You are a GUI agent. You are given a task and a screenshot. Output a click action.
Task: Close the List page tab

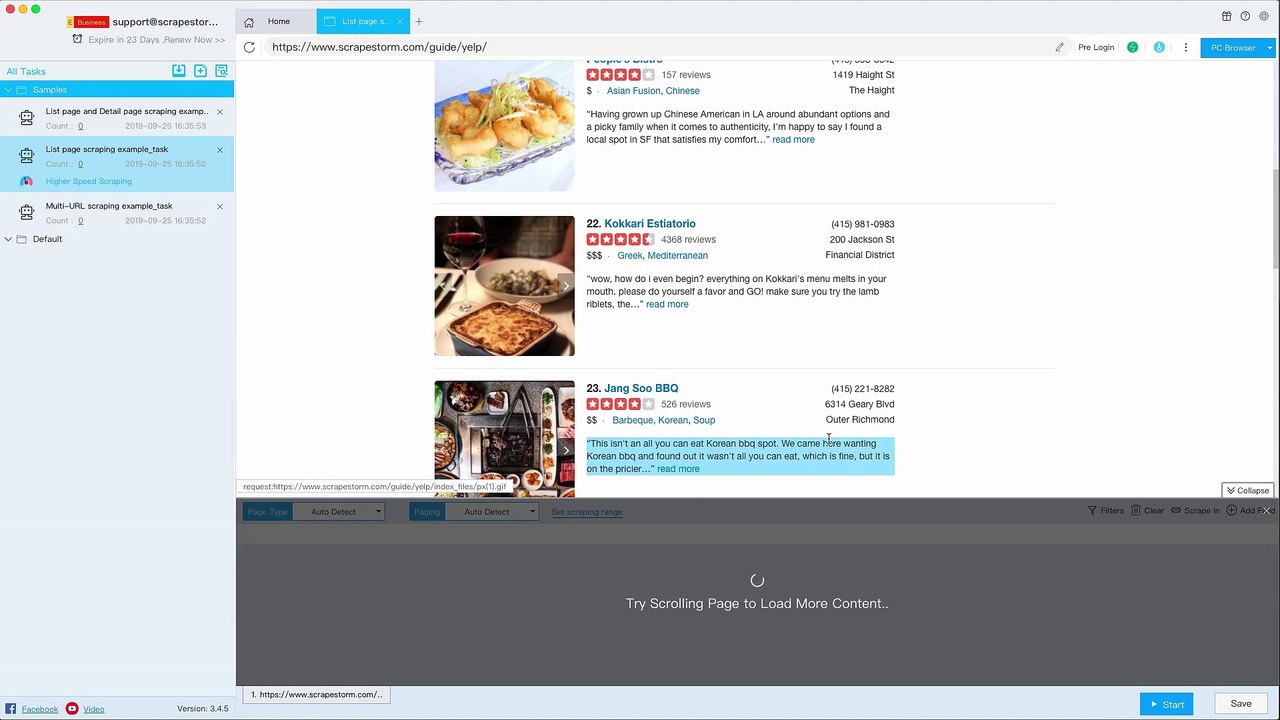coord(400,21)
